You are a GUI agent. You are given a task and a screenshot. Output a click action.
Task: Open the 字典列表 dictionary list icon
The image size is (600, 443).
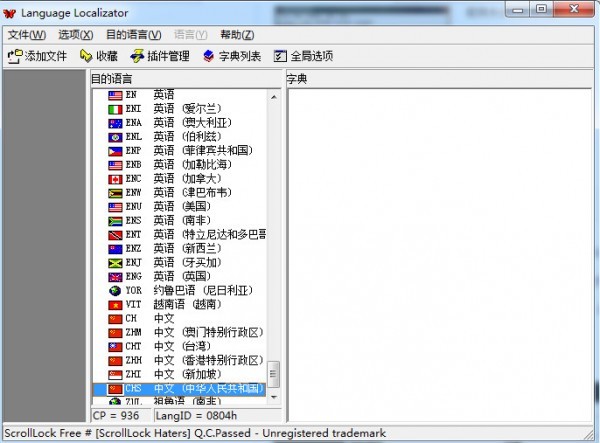point(209,56)
